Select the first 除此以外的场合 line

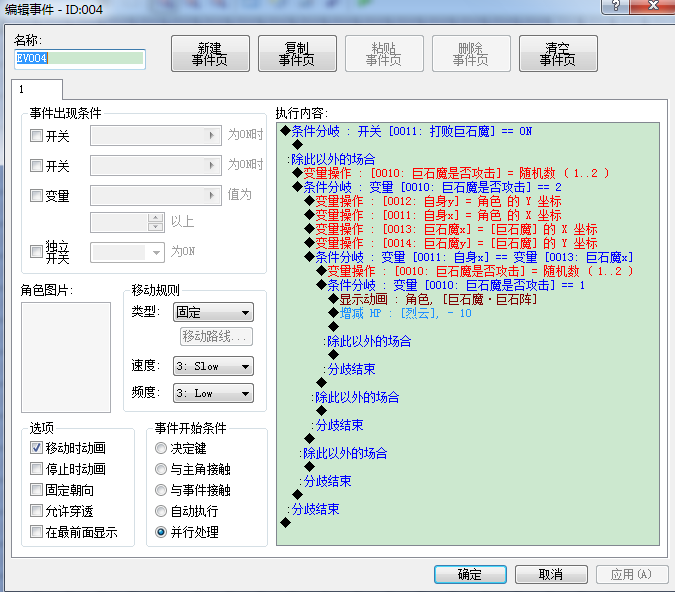click(331, 159)
